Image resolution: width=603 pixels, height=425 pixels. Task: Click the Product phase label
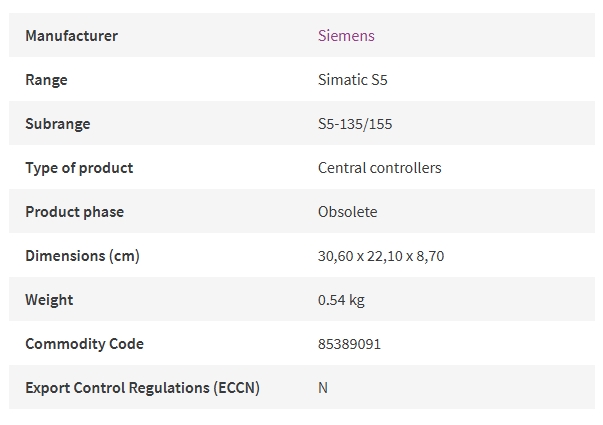[75, 212]
